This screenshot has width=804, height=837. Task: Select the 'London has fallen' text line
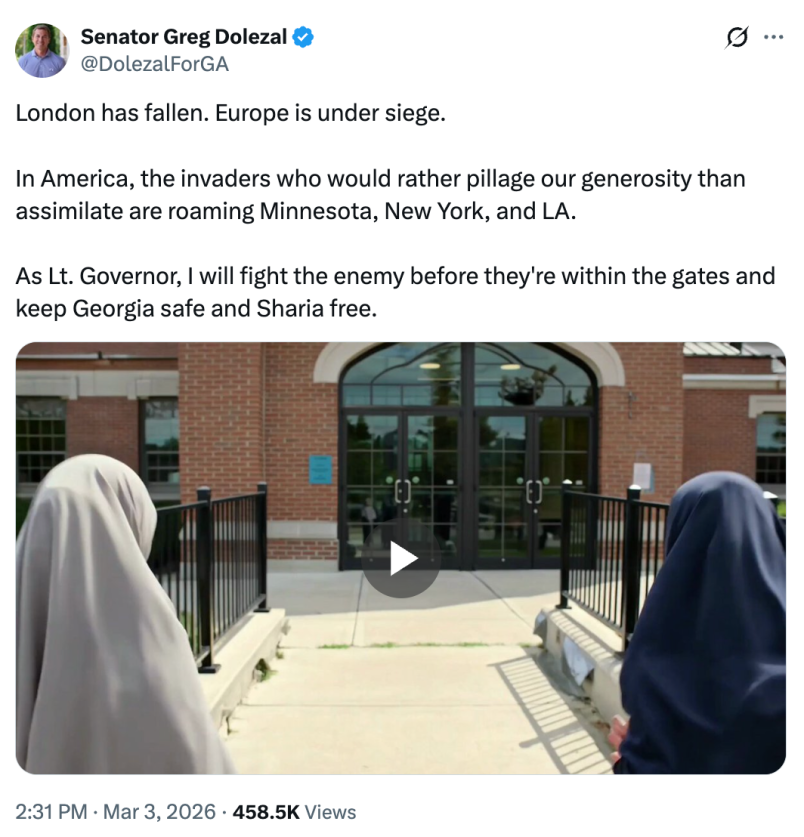coord(230,113)
